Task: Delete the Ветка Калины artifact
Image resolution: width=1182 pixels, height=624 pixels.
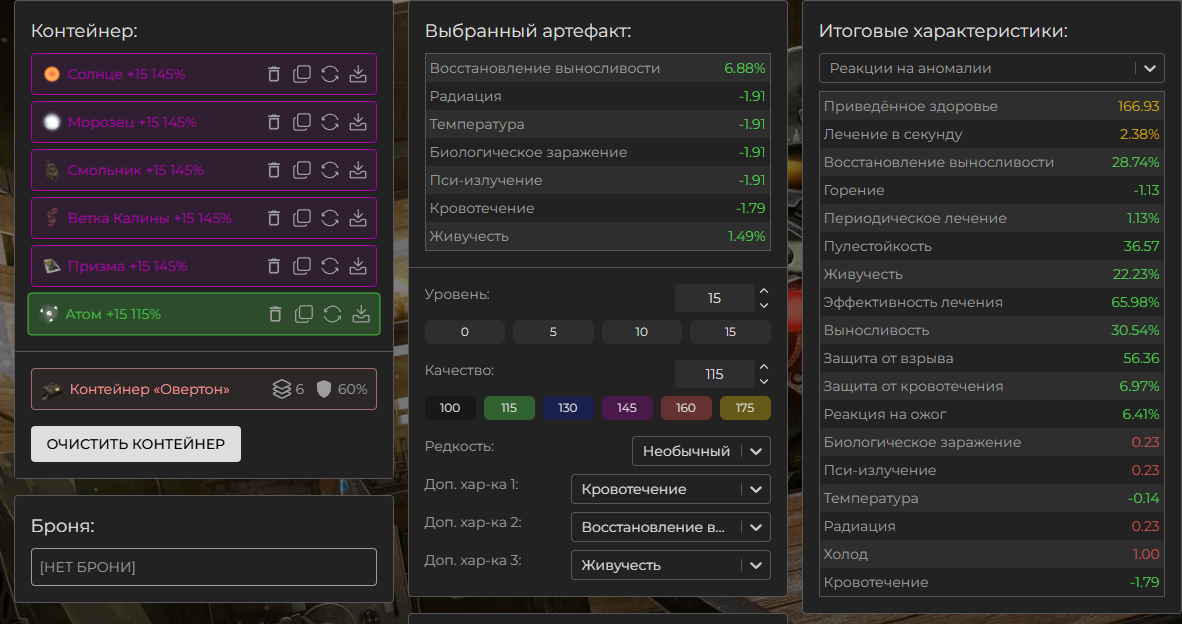Action: [x=274, y=218]
